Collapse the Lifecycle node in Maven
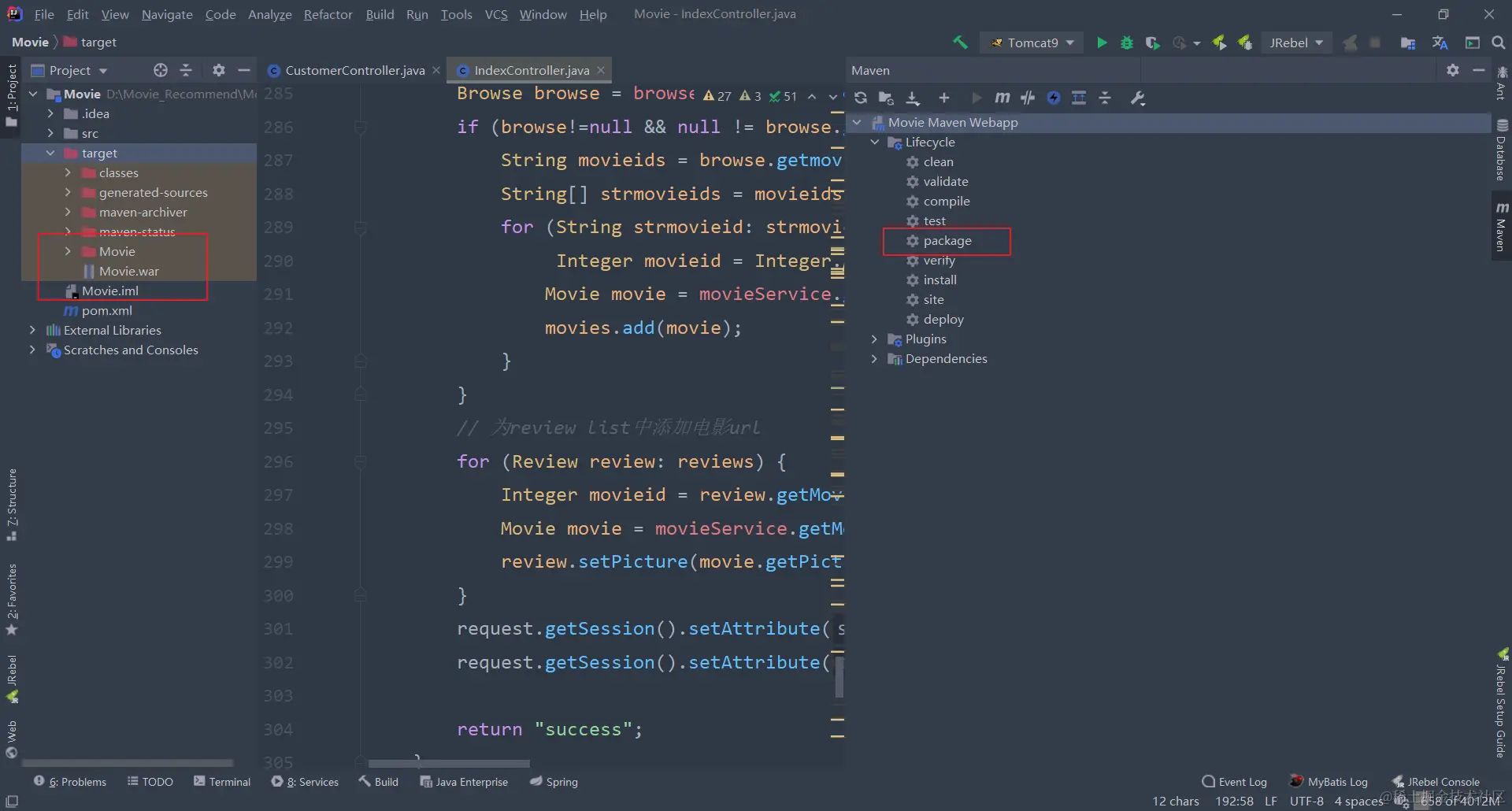Image resolution: width=1512 pixels, height=811 pixels. [x=875, y=142]
